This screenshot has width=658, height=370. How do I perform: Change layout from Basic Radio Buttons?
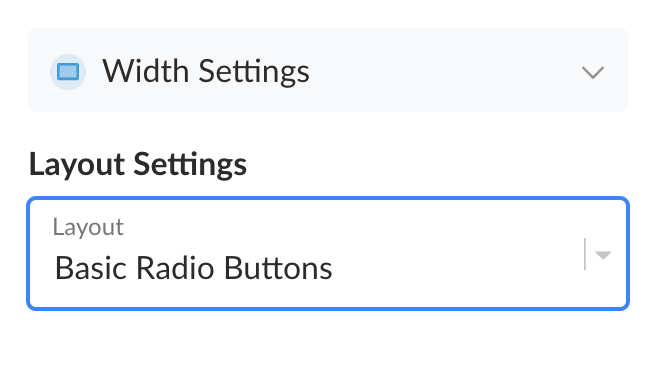click(x=328, y=253)
